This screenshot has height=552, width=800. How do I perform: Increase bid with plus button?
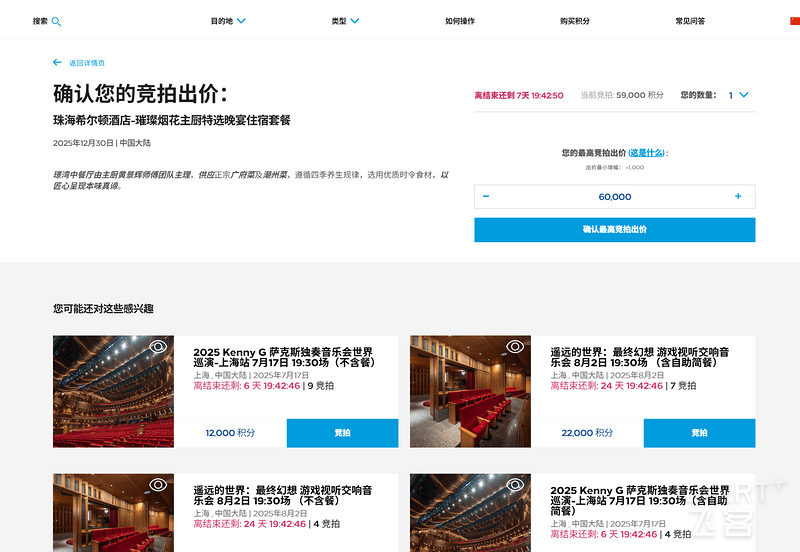point(738,196)
